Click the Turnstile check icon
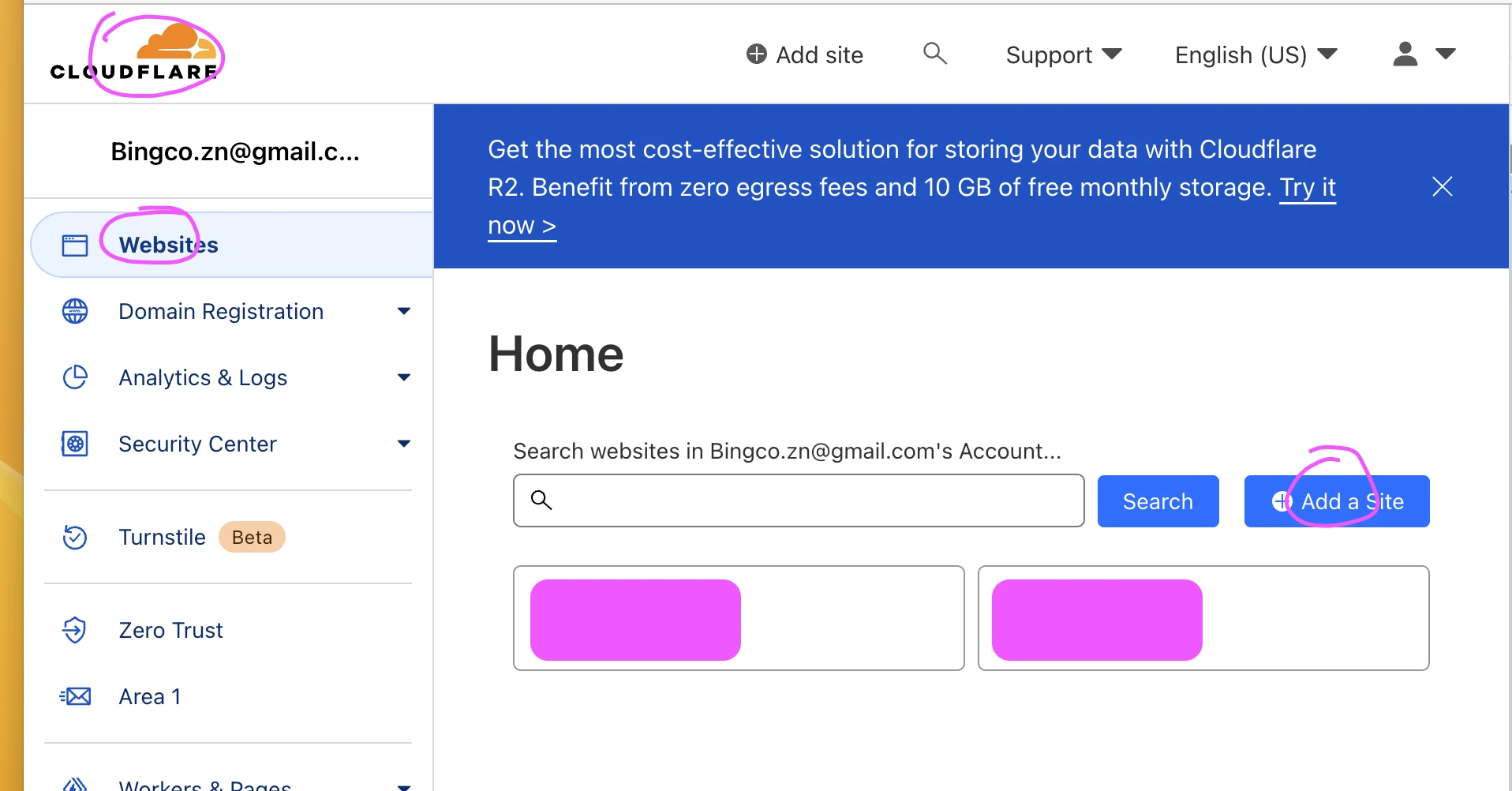Image resolution: width=1512 pixels, height=791 pixels. (75, 537)
